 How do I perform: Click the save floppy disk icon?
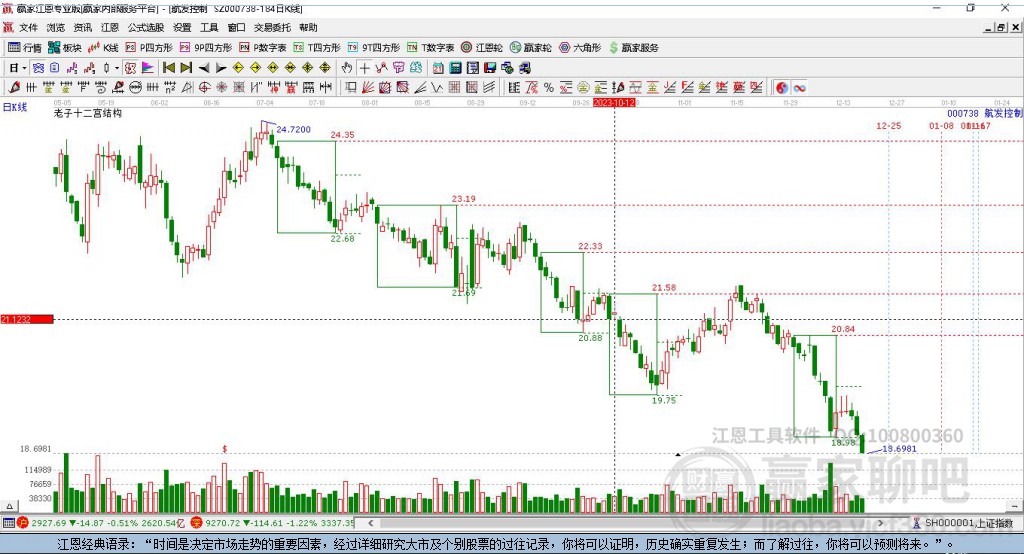[490, 68]
